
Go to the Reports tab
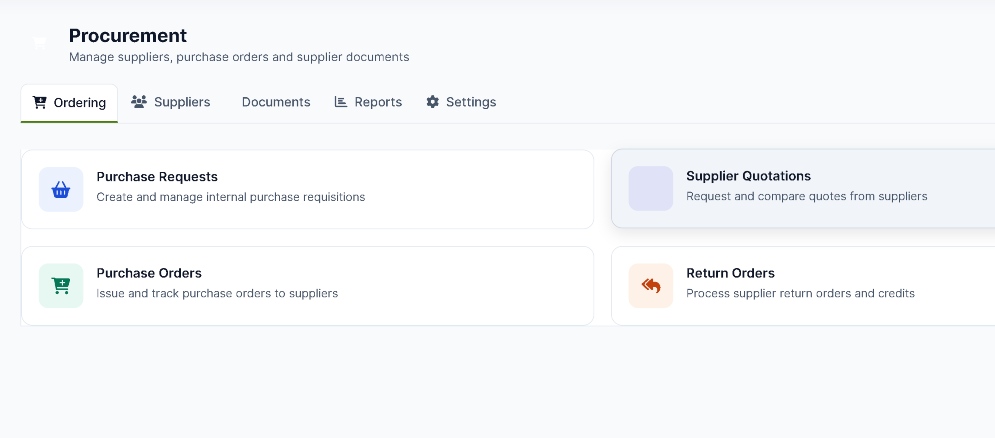pos(368,102)
